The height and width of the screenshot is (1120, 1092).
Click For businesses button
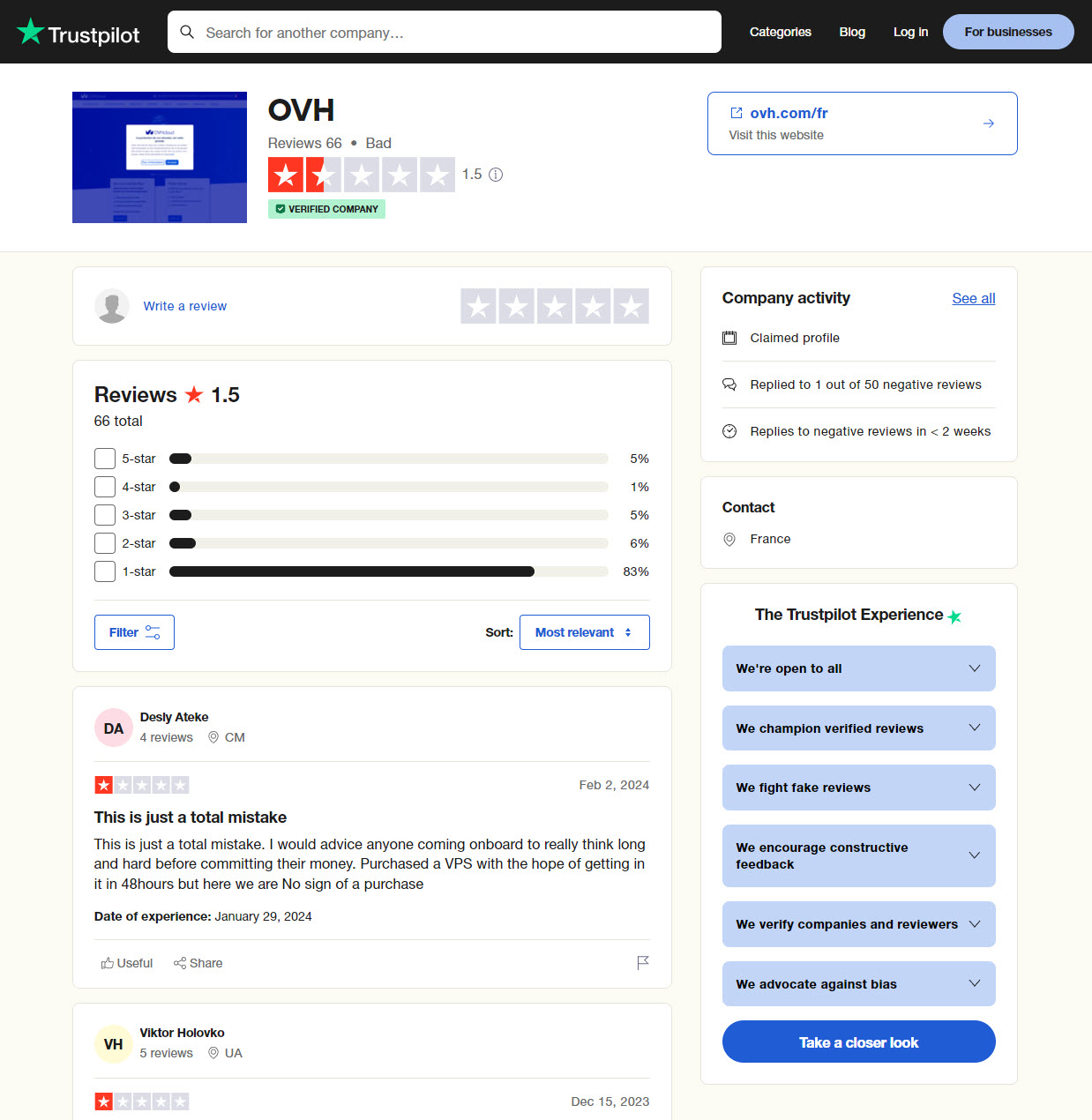[1008, 32]
